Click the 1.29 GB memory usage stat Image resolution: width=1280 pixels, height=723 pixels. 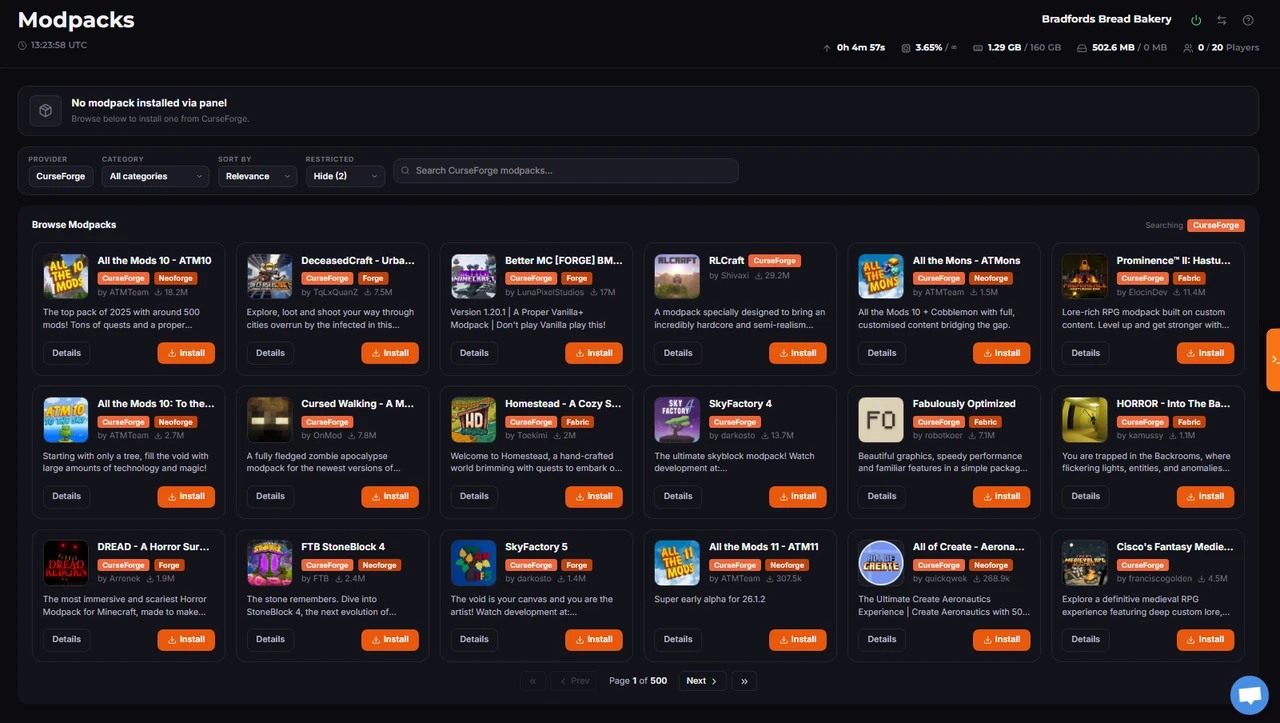click(x=1017, y=47)
